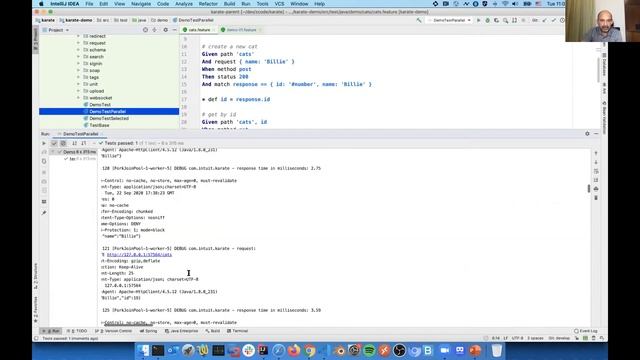Click the pin tab icon in Run sidebar
The width and height of the screenshot is (640, 360).
point(44,213)
